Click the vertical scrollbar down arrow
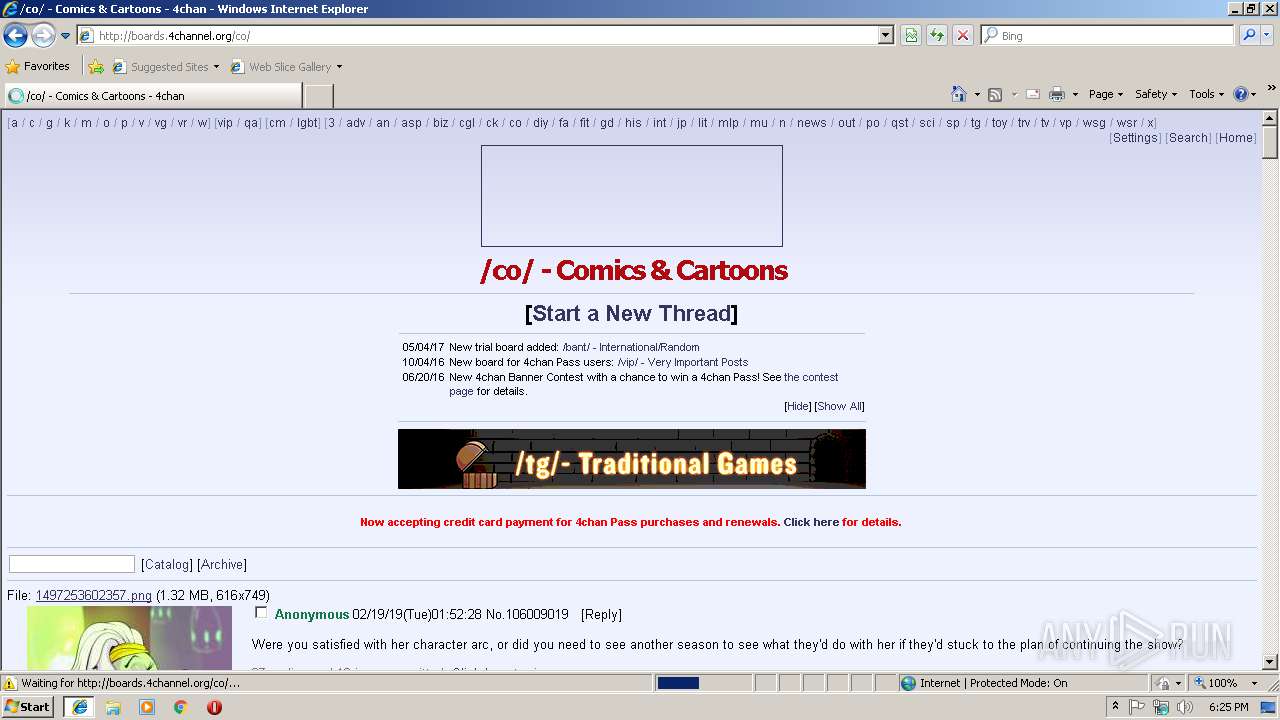 pyautogui.click(x=1270, y=661)
